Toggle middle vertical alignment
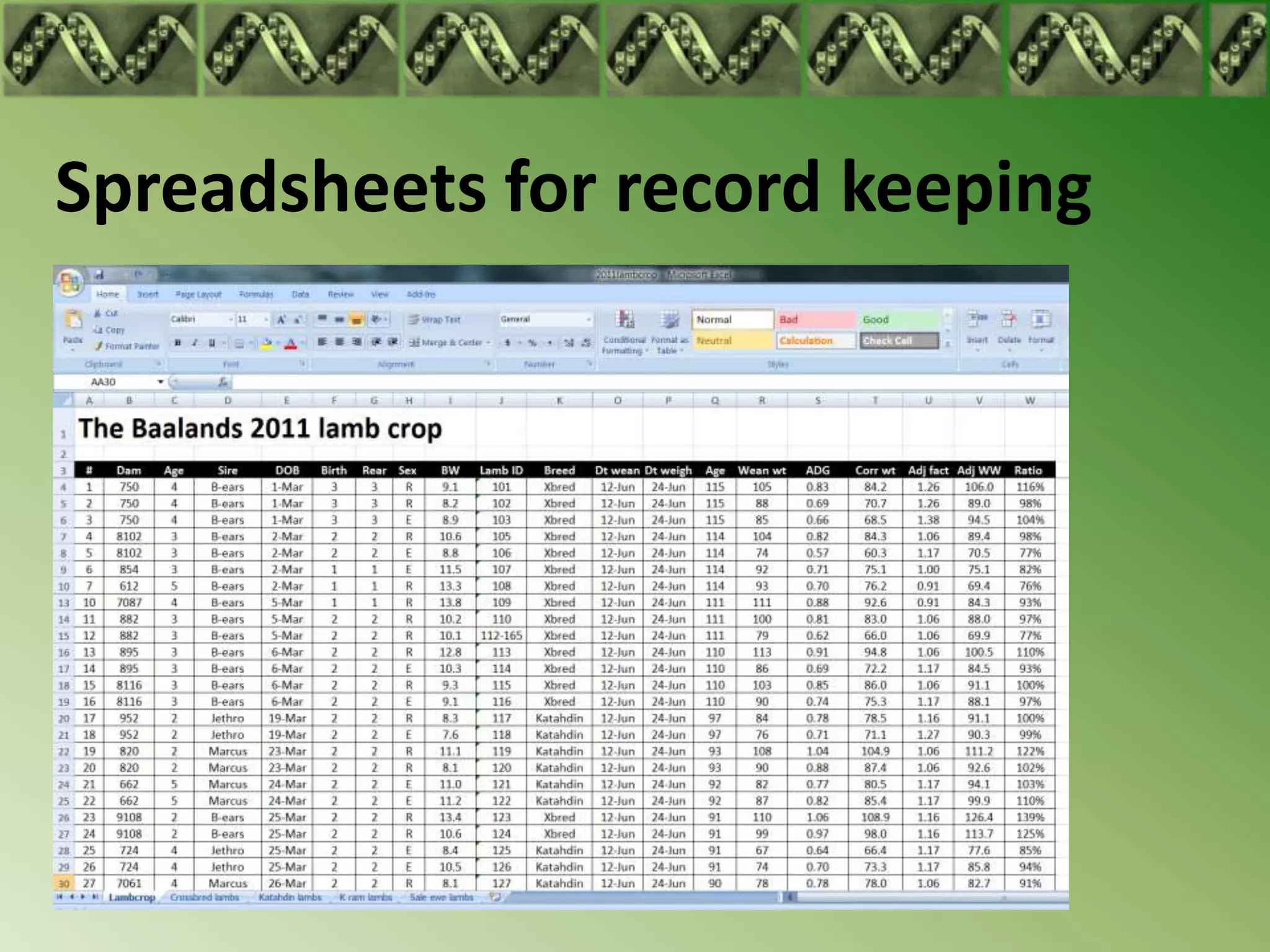Screen dimensions: 1270x952 click(339, 319)
